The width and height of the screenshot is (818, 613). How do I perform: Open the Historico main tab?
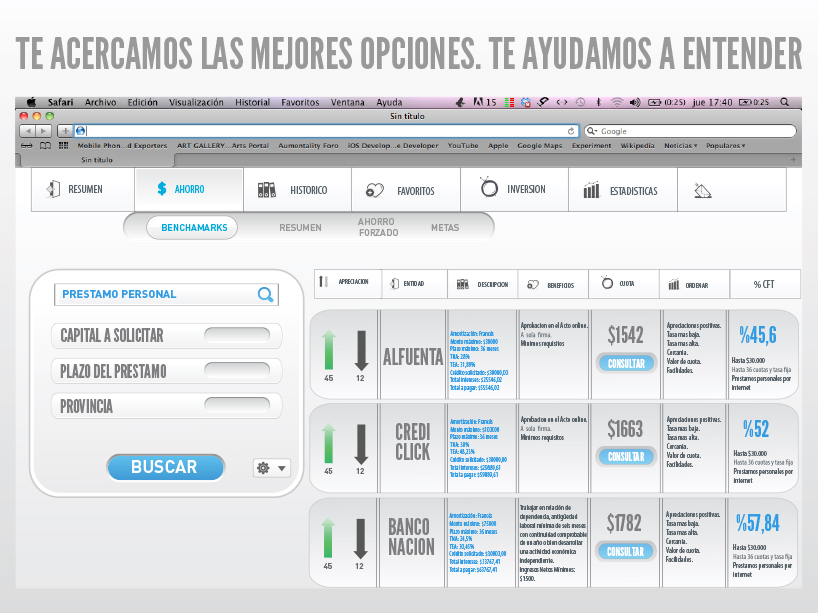click(297, 189)
